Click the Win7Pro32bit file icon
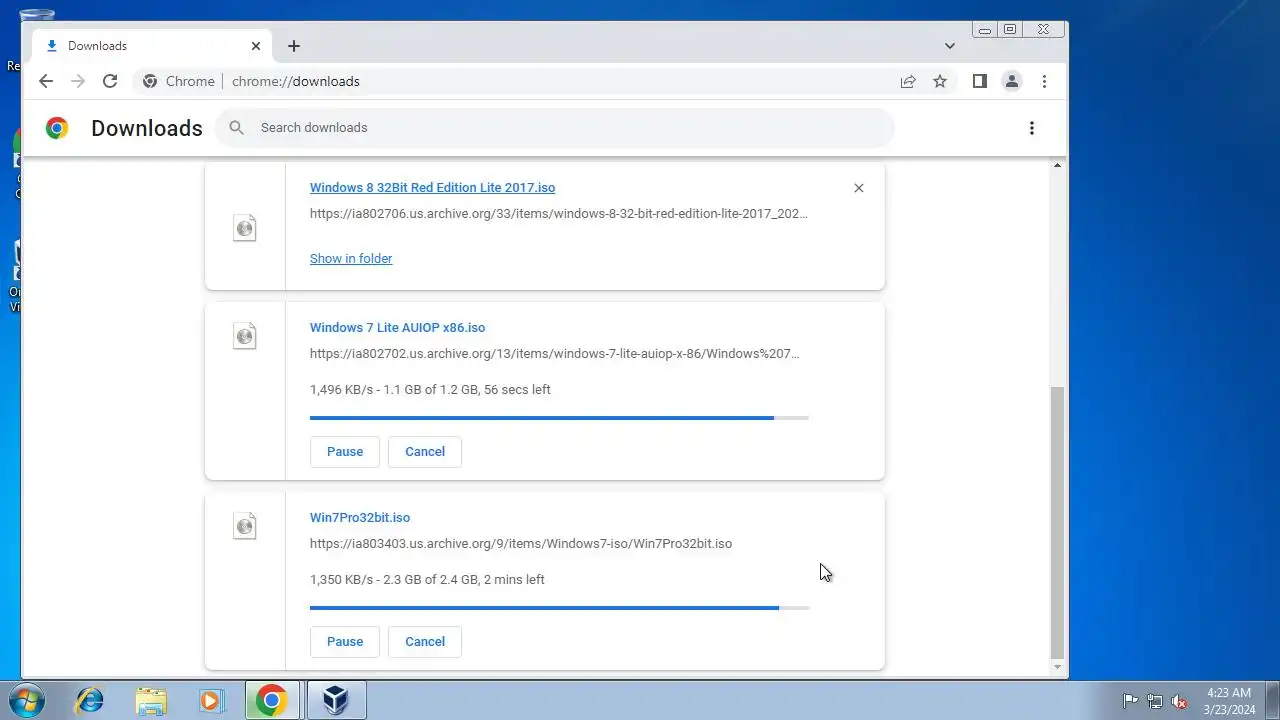The height and width of the screenshot is (720, 1280). click(x=245, y=526)
